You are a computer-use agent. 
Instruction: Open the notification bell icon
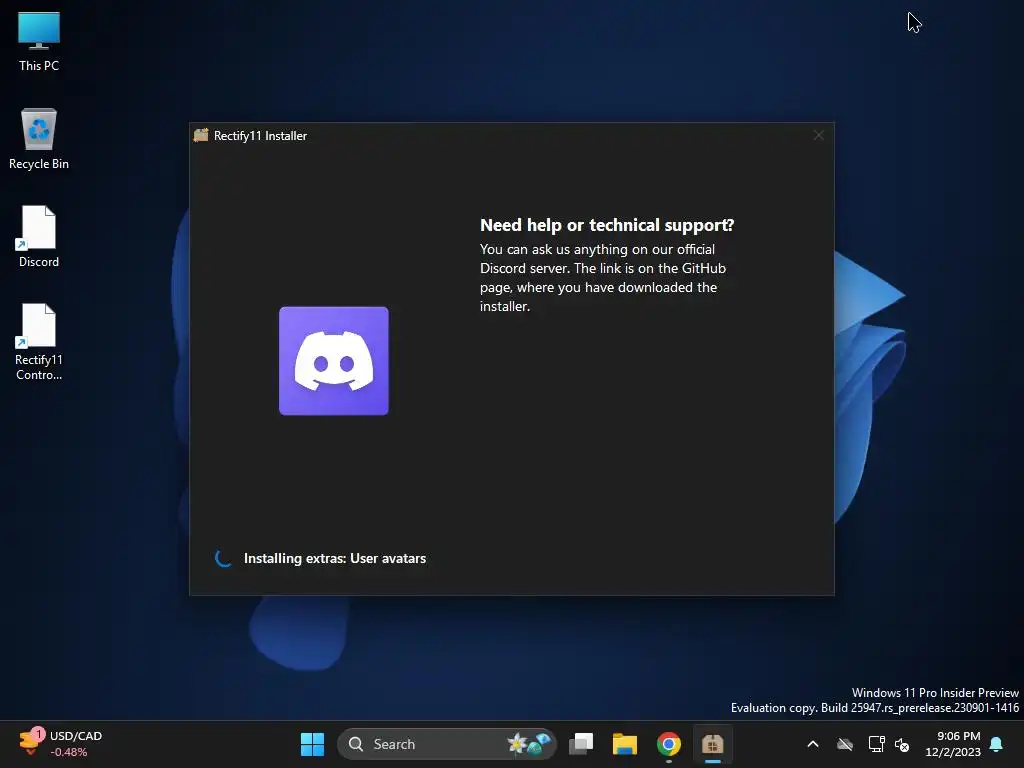[x=997, y=744]
